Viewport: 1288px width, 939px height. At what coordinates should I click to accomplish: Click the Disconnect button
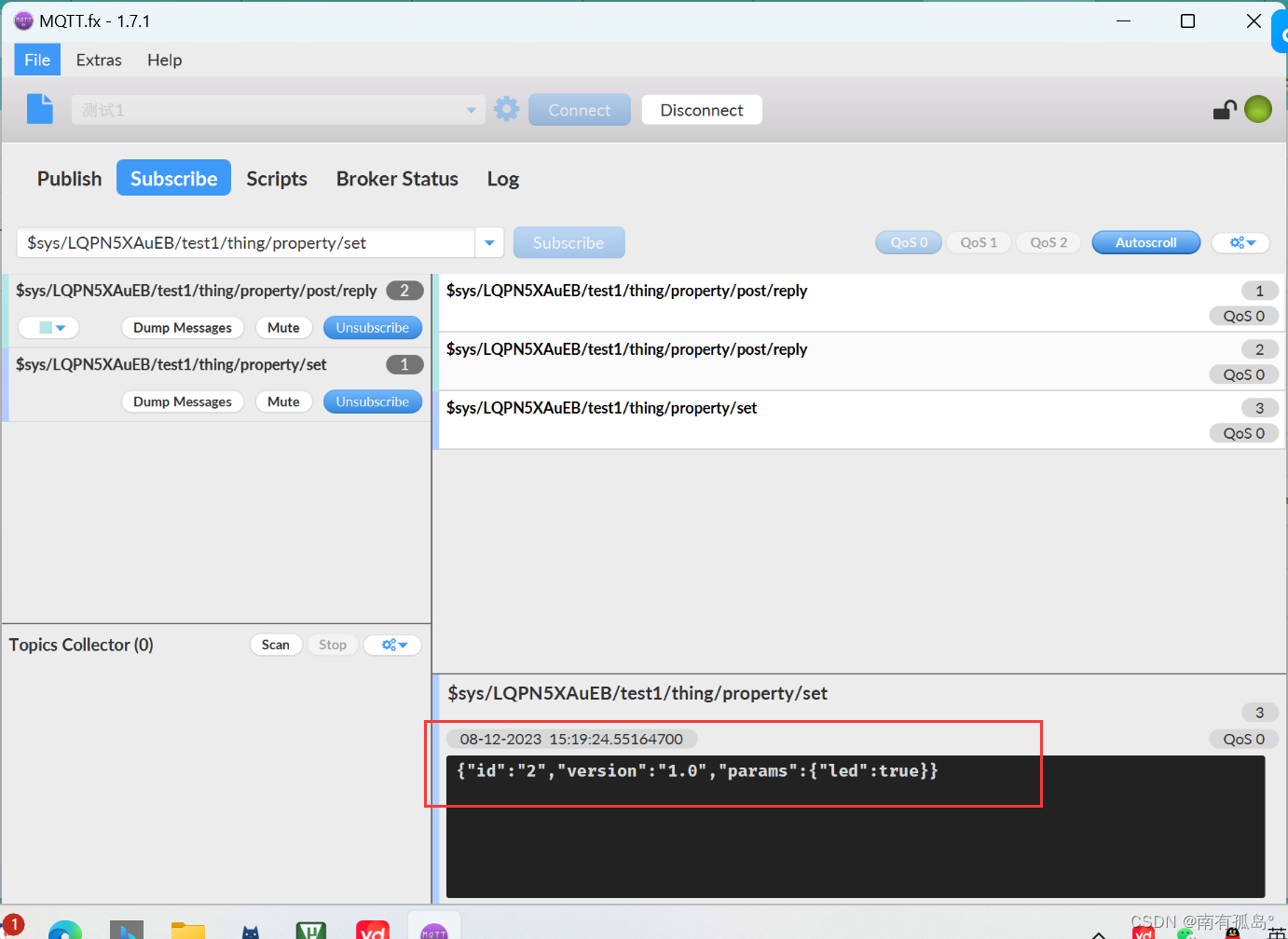tap(702, 110)
